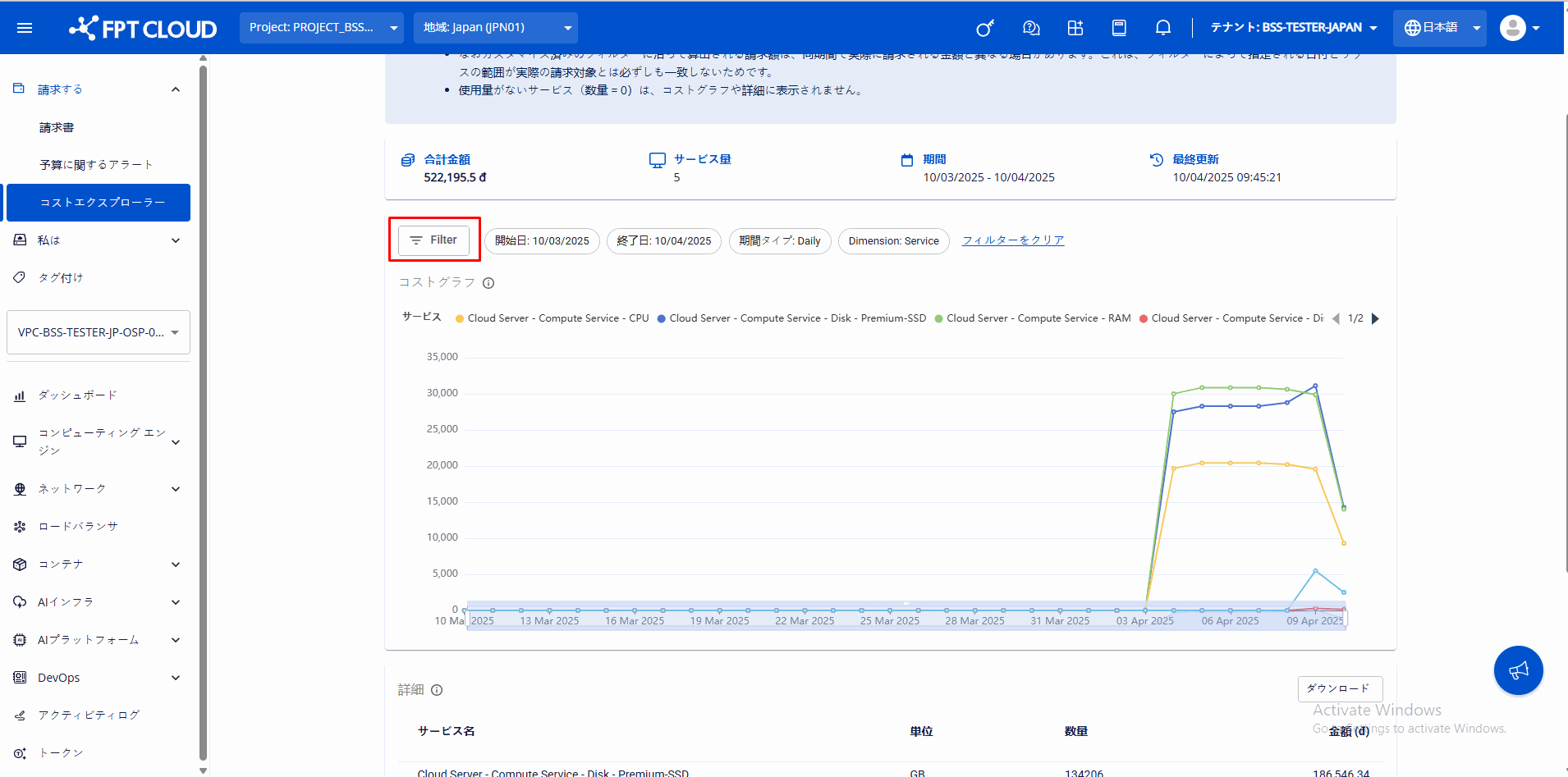Click the chart range slider left handle
This screenshot has width=1568, height=777.
(x=466, y=619)
